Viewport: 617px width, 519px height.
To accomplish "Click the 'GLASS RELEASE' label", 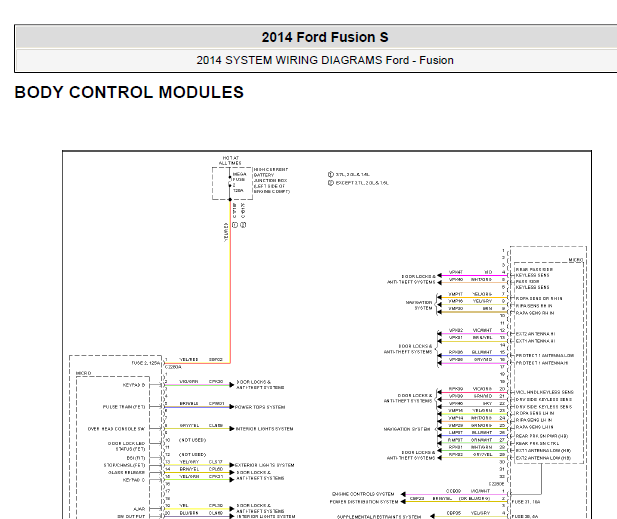I will click(x=127, y=472).
